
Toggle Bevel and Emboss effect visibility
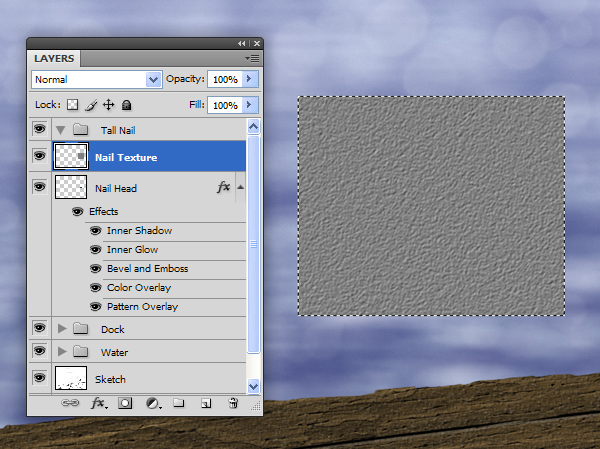96,268
